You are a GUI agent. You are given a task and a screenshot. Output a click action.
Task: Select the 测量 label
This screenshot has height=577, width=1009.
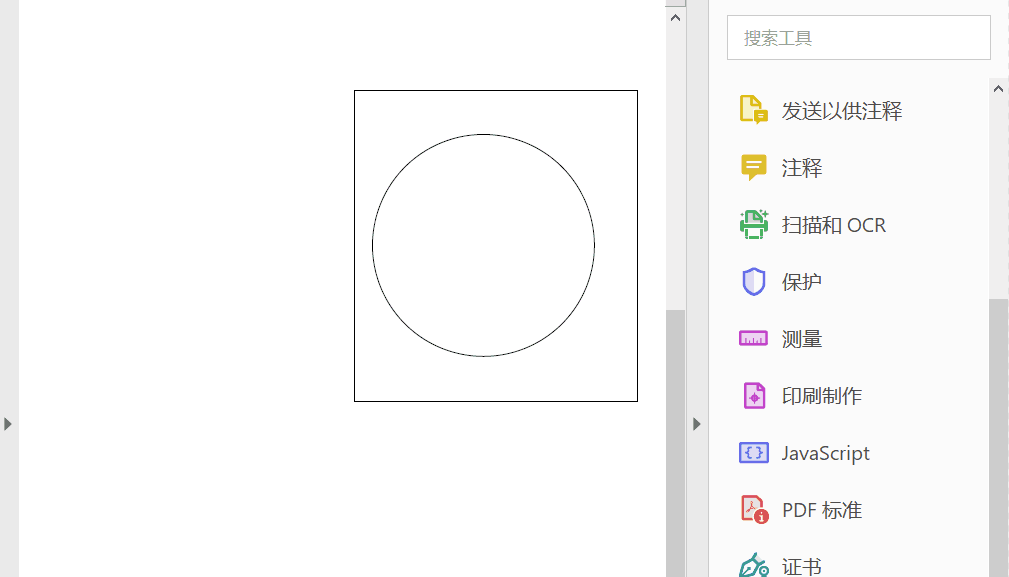tap(802, 339)
